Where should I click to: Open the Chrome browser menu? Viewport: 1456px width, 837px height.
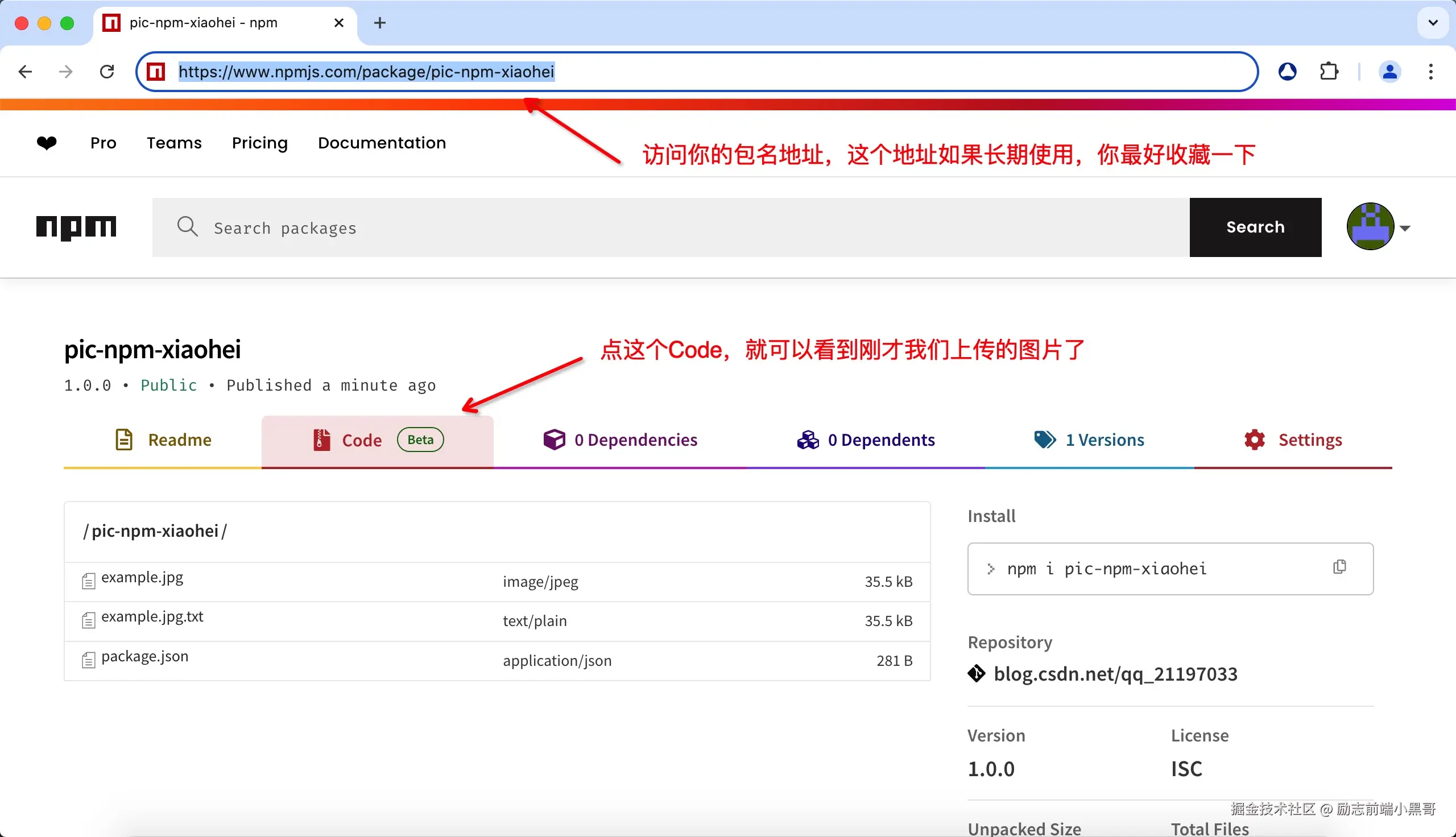click(1432, 71)
